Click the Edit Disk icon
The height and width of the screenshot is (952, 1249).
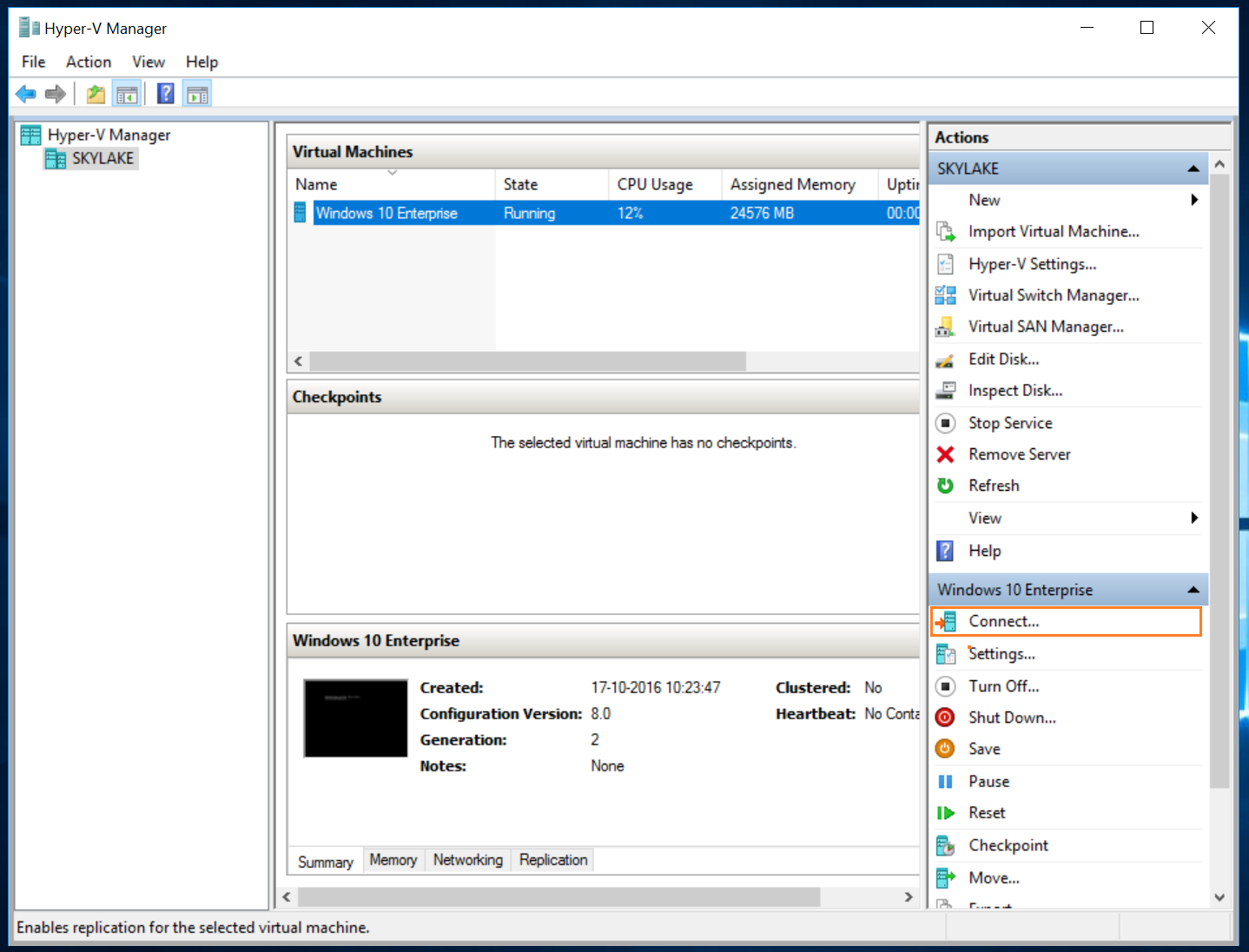(946, 360)
